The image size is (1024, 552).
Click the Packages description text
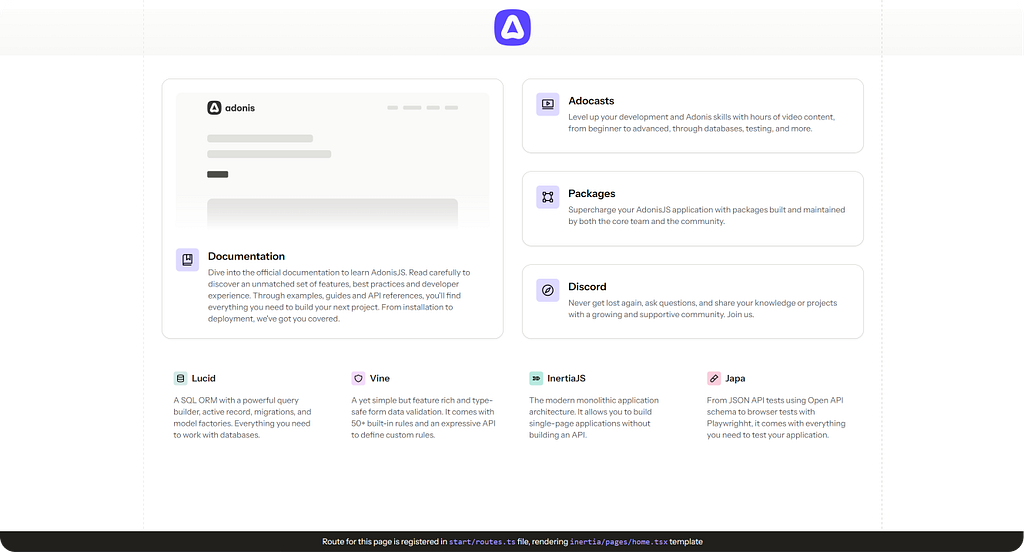click(x=707, y=216)
